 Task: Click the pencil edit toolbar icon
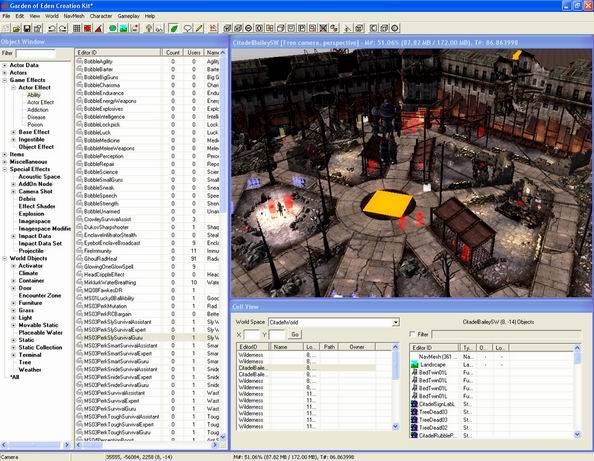coord(199,28)
